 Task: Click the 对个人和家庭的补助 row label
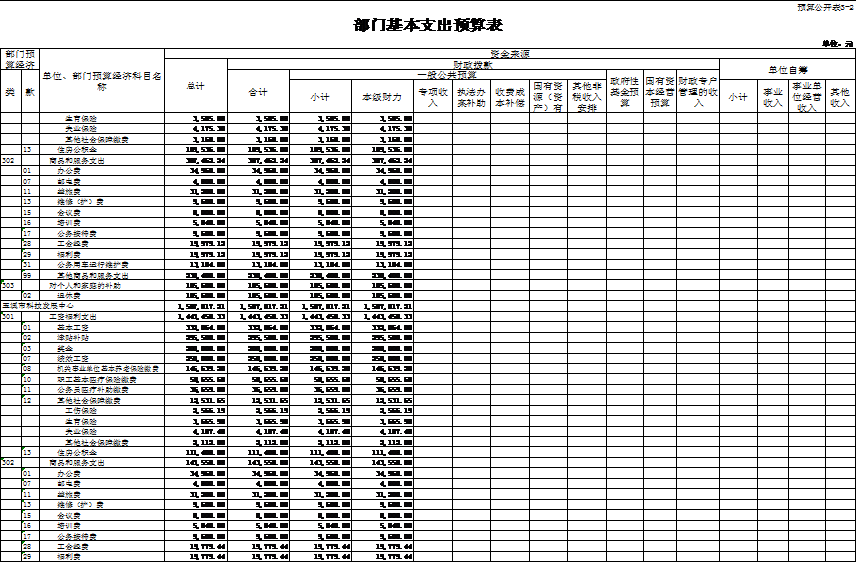click(x=85, y=285)
